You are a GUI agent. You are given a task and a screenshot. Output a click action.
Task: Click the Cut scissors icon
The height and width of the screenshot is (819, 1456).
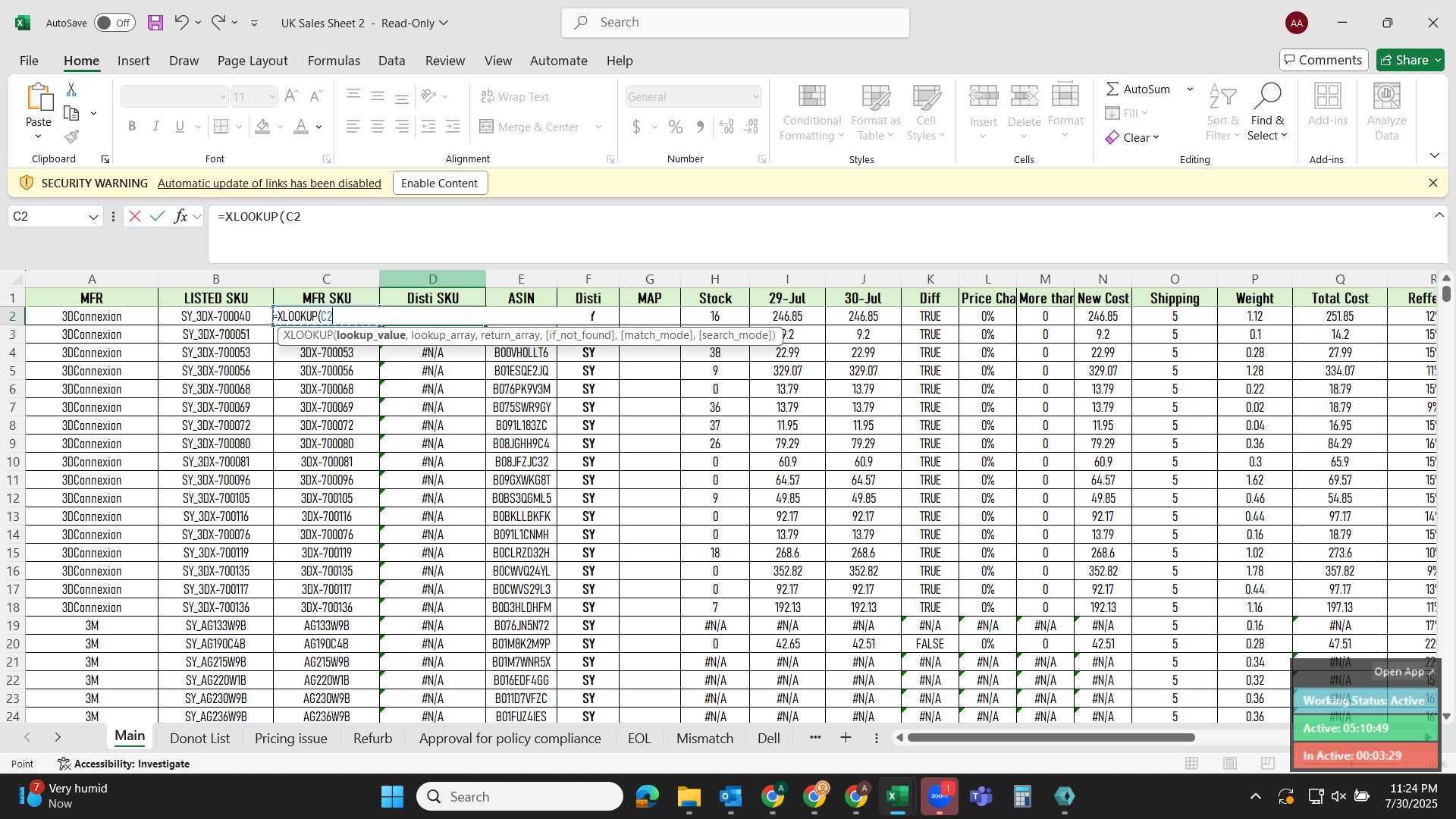click(x=71, y=89)
